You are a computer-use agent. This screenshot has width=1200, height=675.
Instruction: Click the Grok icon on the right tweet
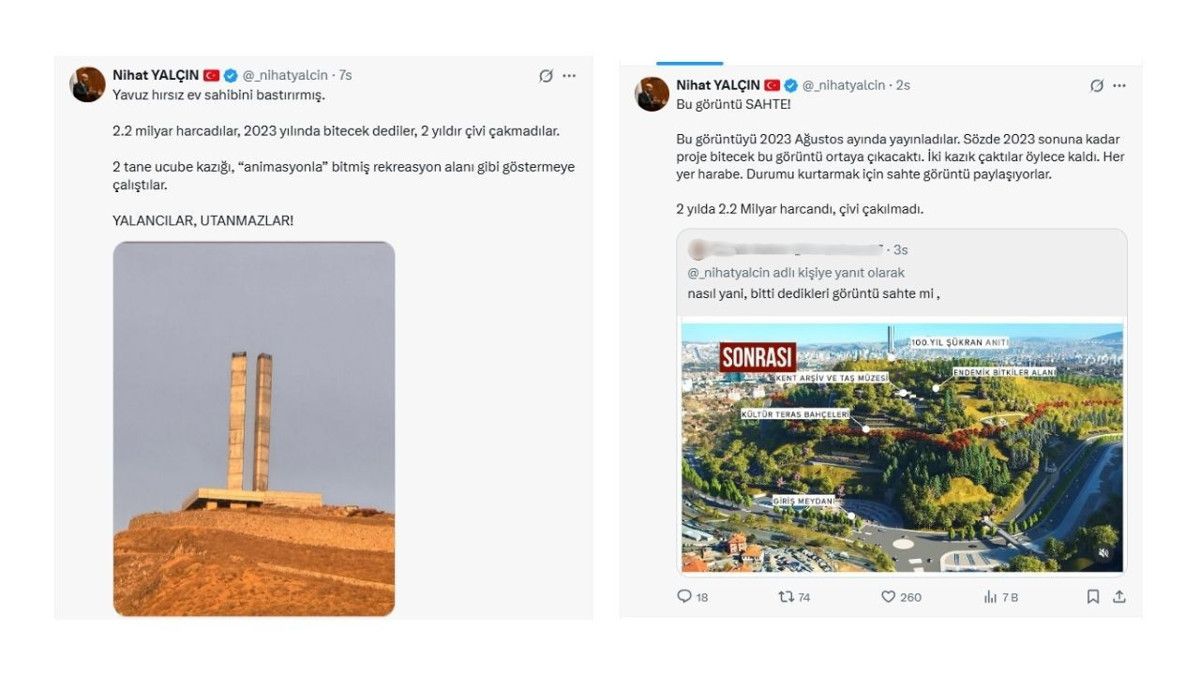tap(1097, 86)
